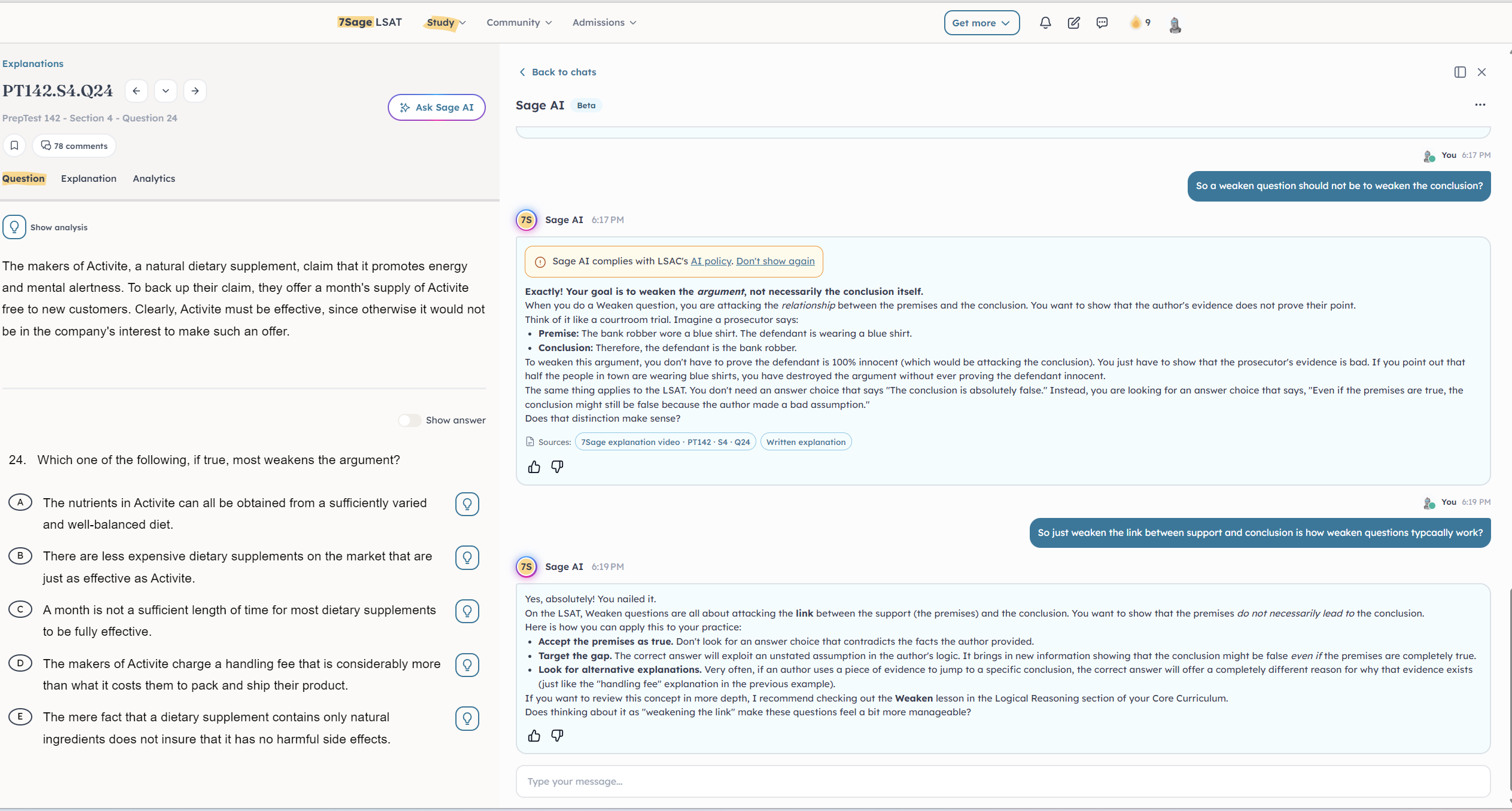Open the 7Sage explanation video source chip
1512x811 pixels.
[x=665, y=442]
